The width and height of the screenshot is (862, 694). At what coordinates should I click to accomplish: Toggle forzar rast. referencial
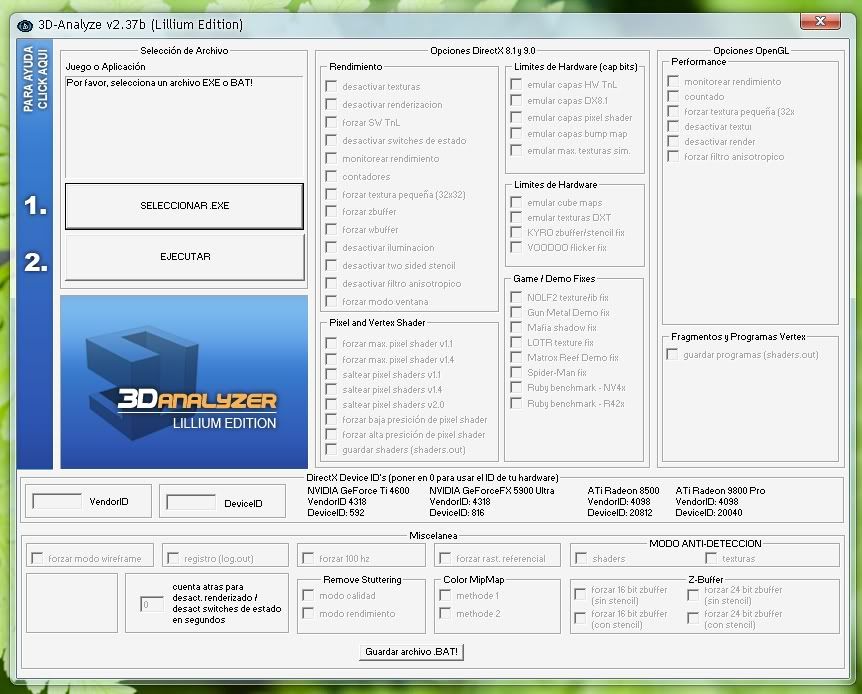pos(445,558)
